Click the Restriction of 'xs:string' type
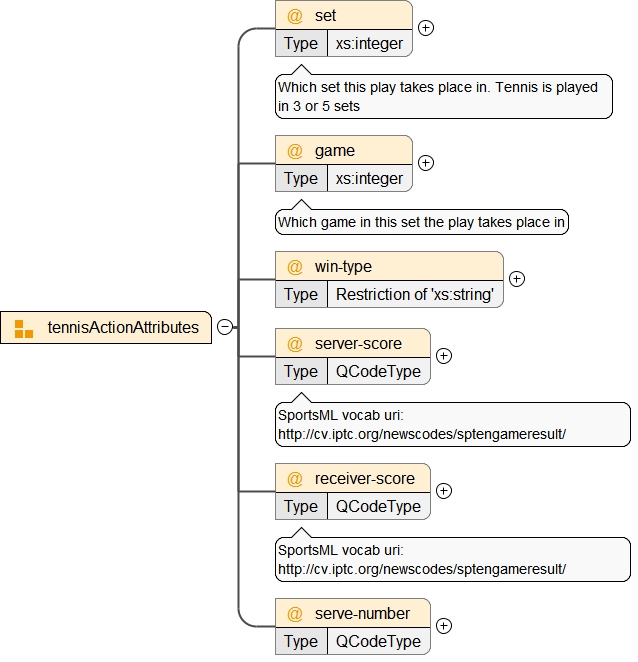Viewport: 638px width, 662px height. tap(415, 294)
